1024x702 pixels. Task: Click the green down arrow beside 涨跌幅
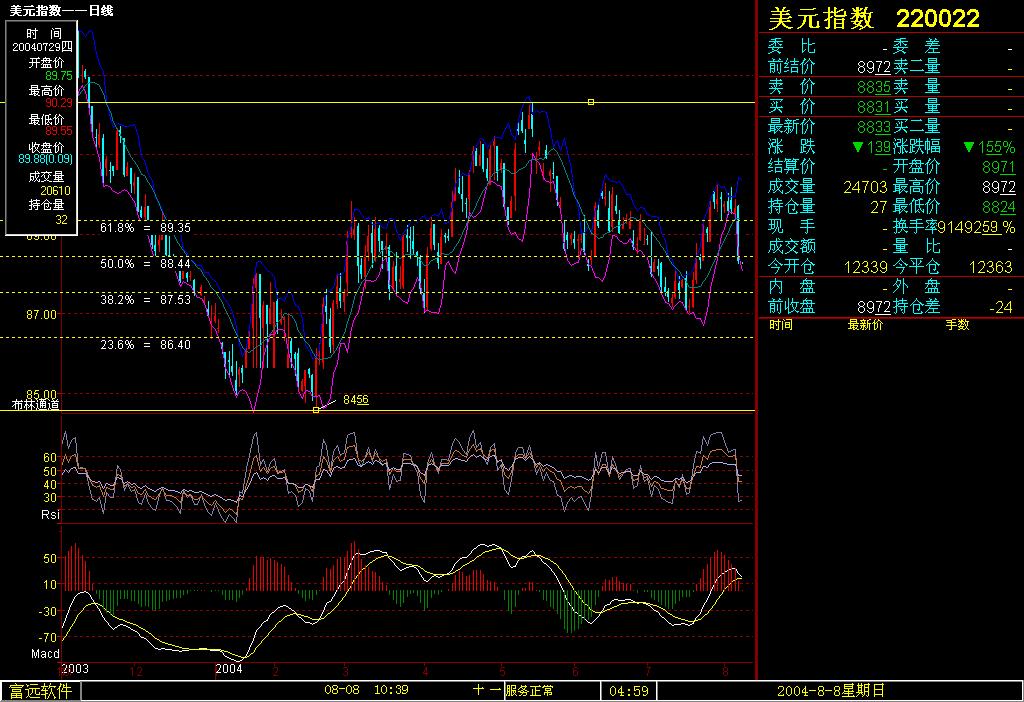coord(968,147)
